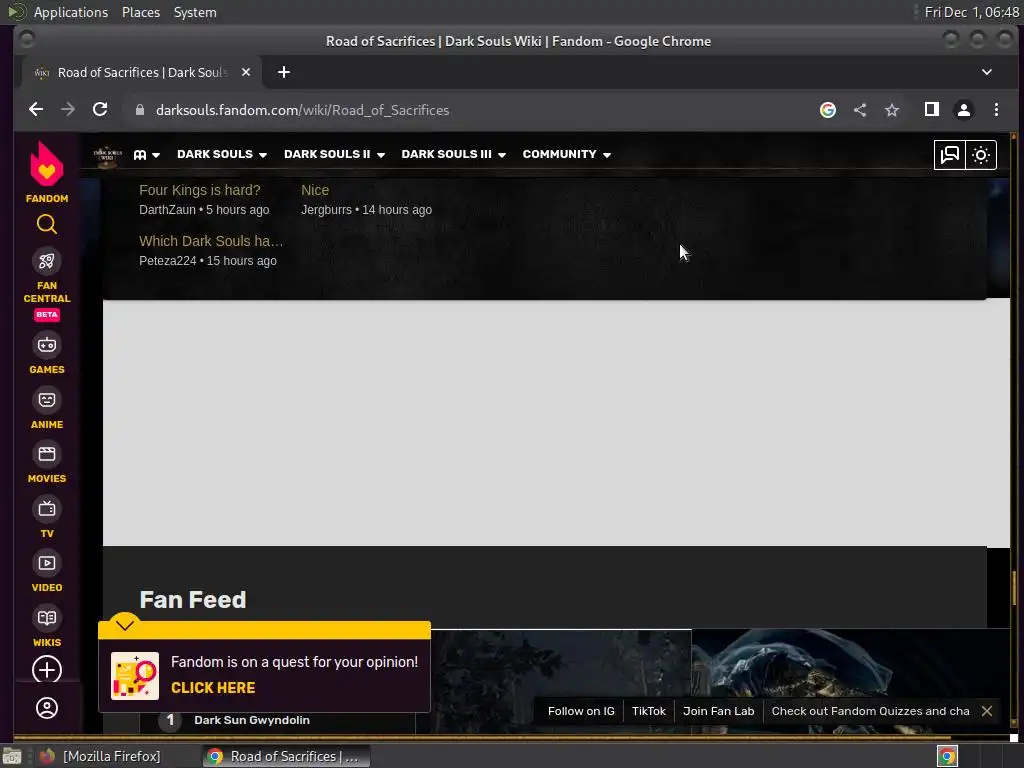Click the survey popup illustration icon
The width and height of the screenshot is (1024, 768).
[x=135, y=676]
